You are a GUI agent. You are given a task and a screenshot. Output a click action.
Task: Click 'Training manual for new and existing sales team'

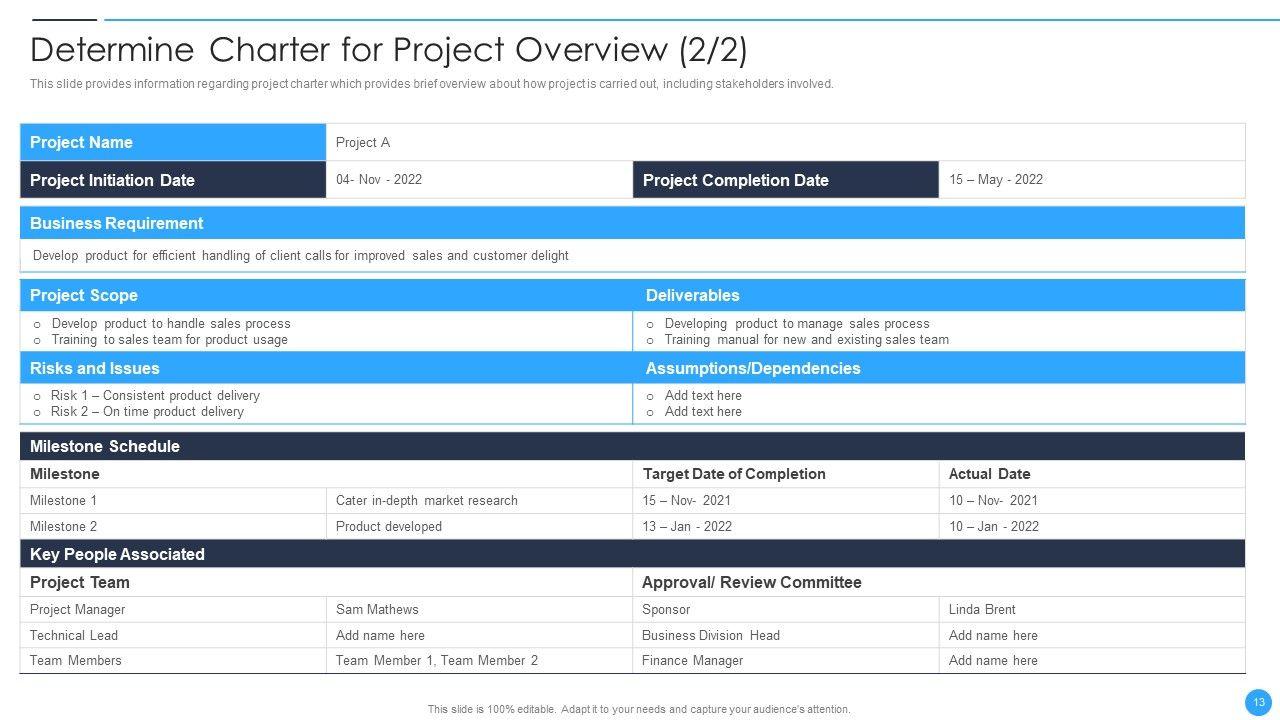[x=807, y=339]
